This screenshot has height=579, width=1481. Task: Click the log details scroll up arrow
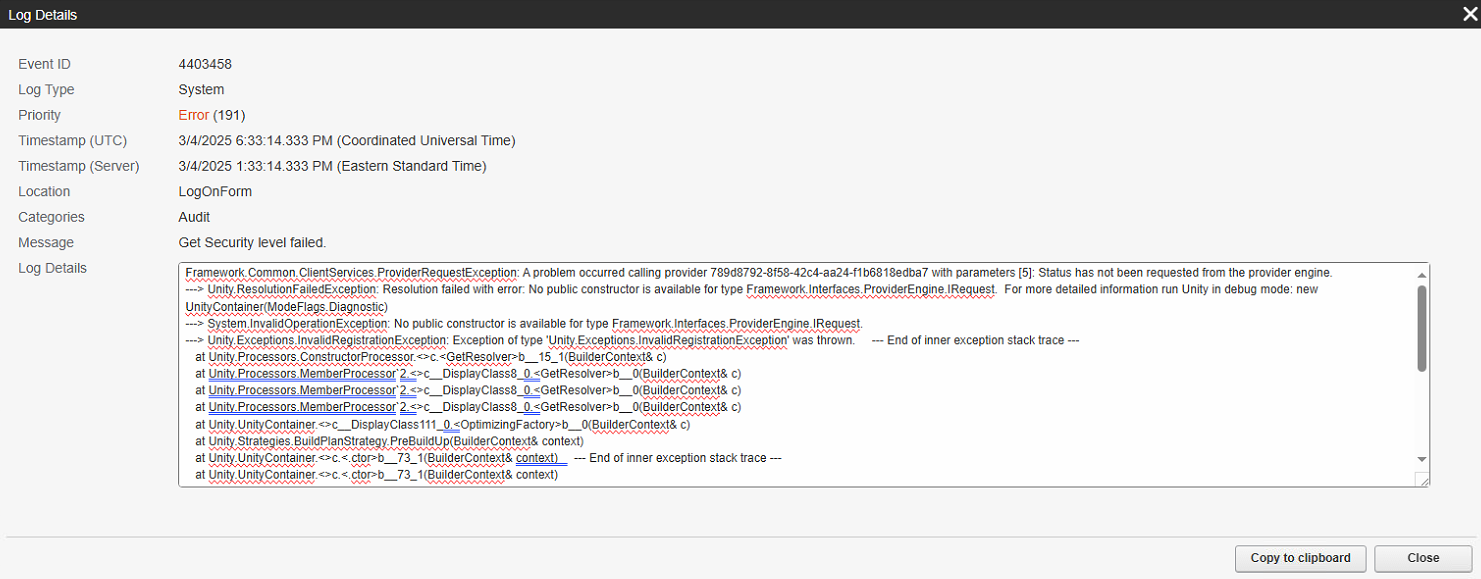click(1422, 274)
